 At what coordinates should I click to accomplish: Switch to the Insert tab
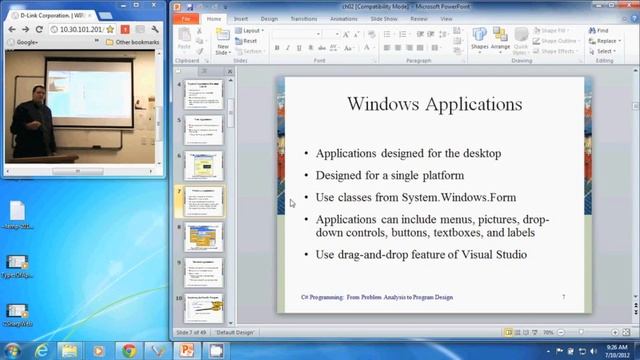coord(241,19)
